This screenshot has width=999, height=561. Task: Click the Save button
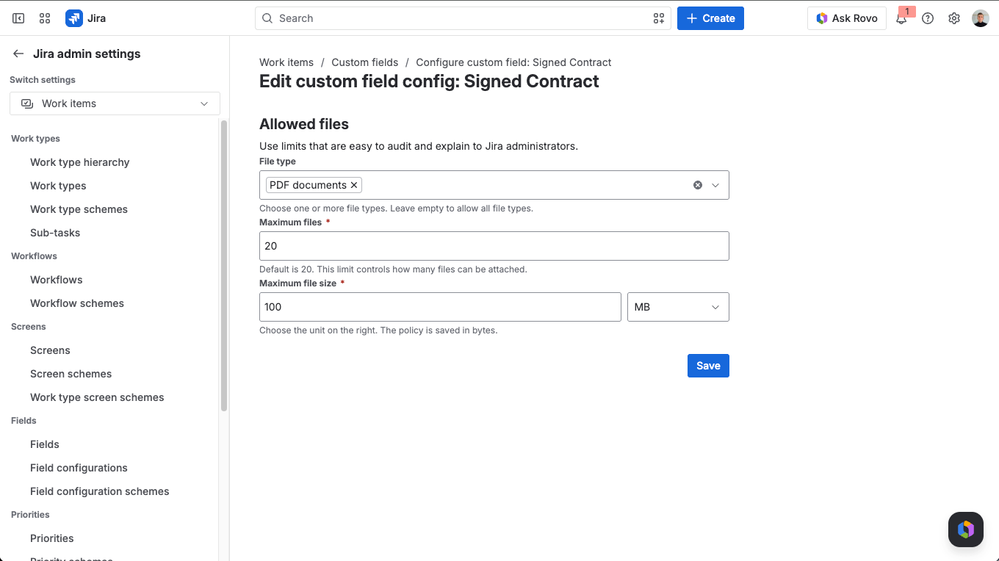tap(708, 366)
